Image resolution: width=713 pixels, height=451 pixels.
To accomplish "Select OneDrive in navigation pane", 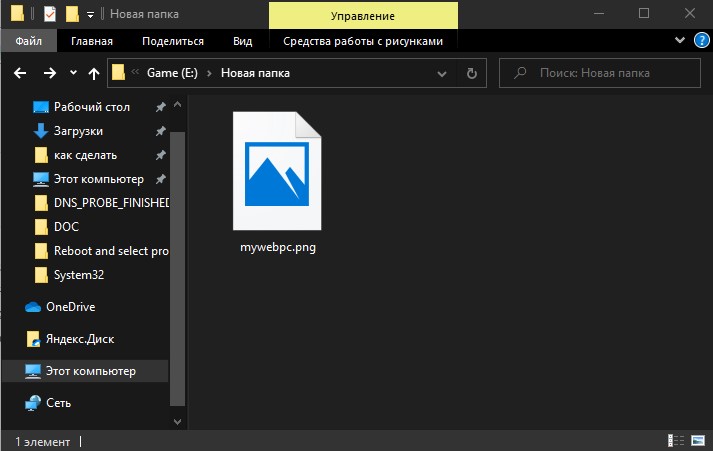I will point(70,307).
